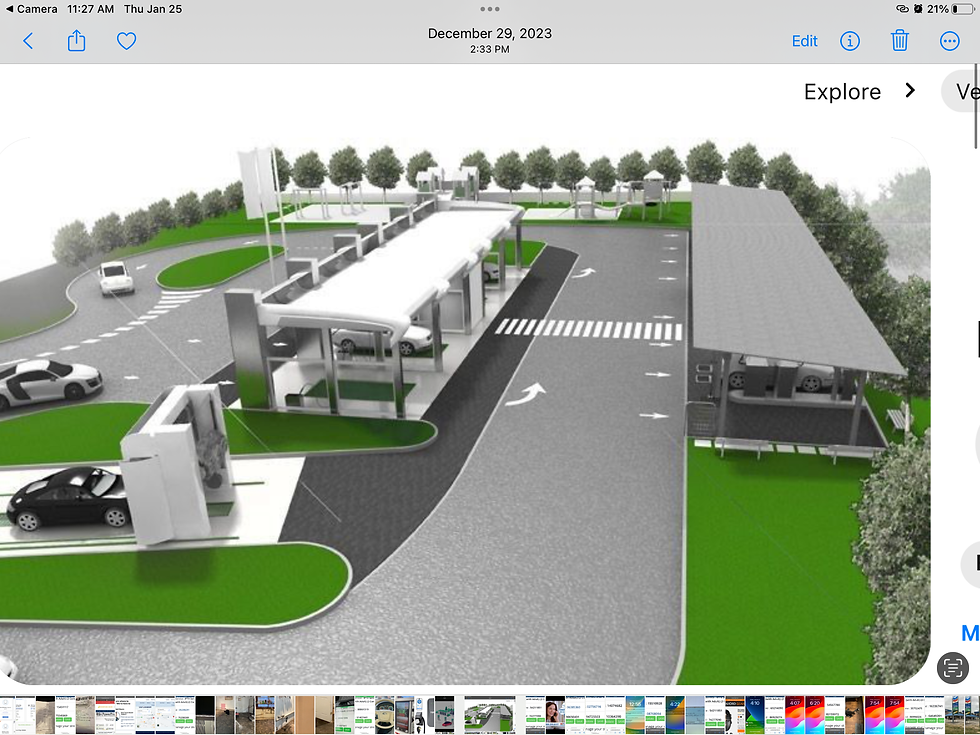Tap the blue M link at the right edge

click(x=969, y=632)
